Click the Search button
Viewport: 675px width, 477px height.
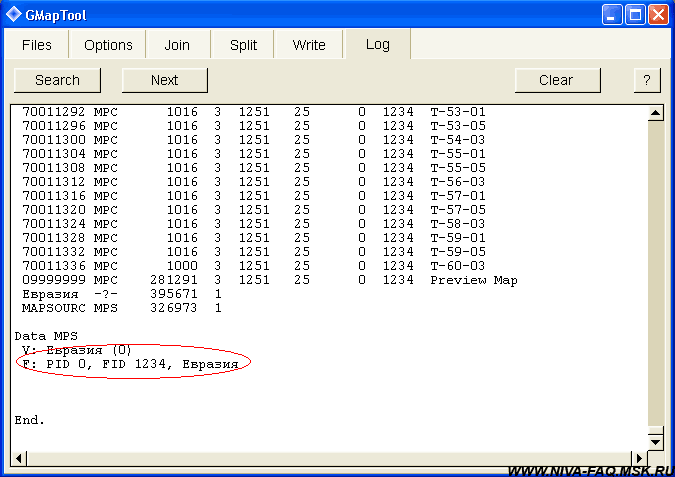click(x=57, y=80)
